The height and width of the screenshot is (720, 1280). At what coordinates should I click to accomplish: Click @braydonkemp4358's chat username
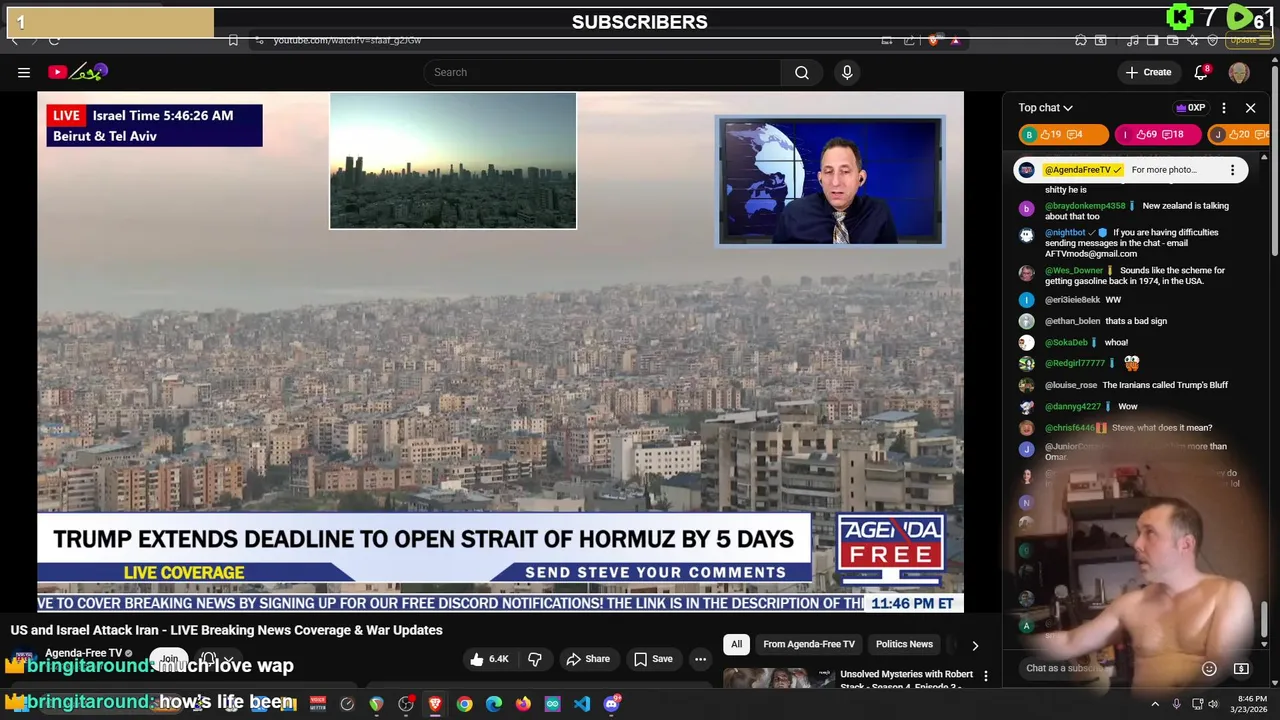click(x=1085, y=206)
